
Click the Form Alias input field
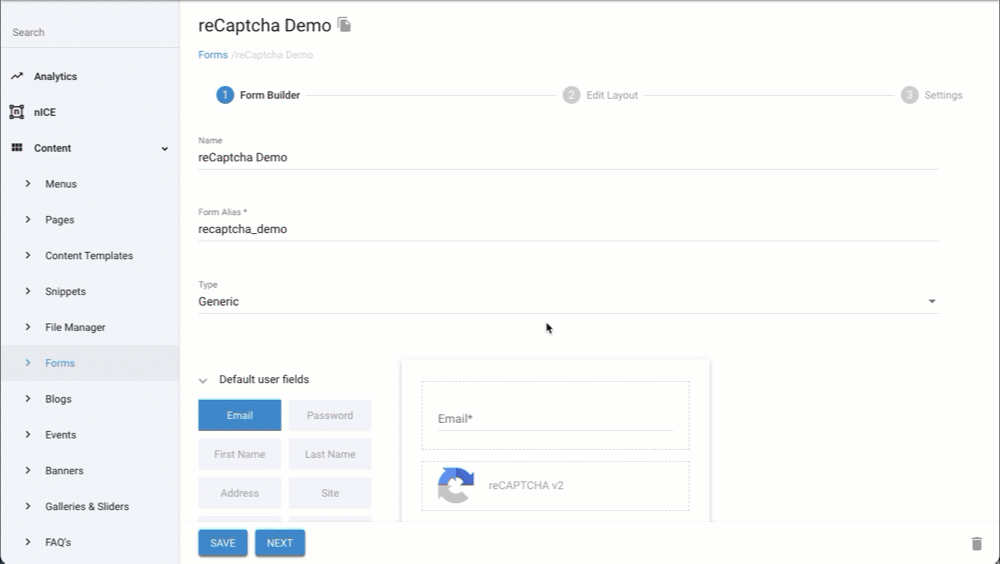(x=568, y=229)
